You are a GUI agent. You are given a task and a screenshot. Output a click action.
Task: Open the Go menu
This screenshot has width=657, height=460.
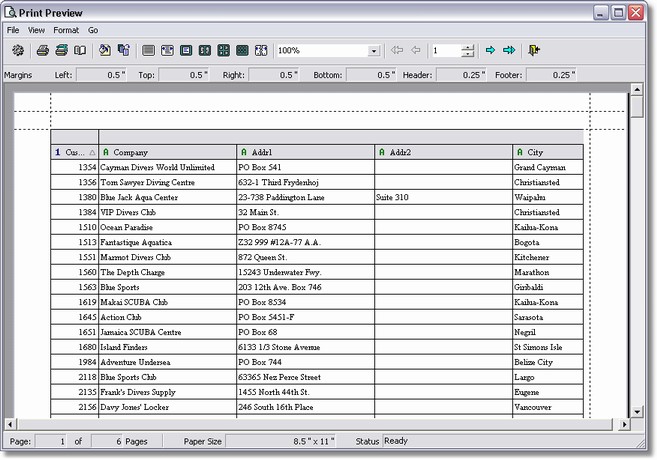tap(93, 30)
